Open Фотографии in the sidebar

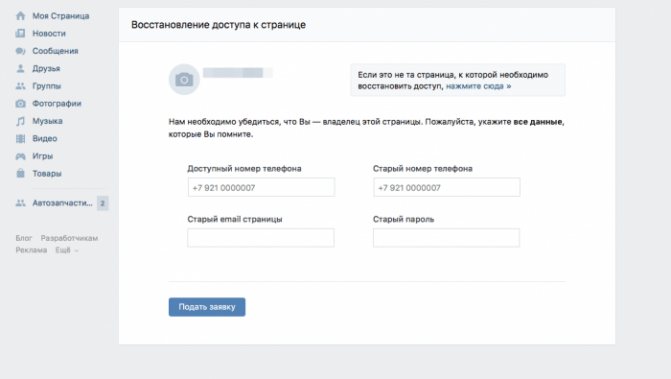pos(57,104)
